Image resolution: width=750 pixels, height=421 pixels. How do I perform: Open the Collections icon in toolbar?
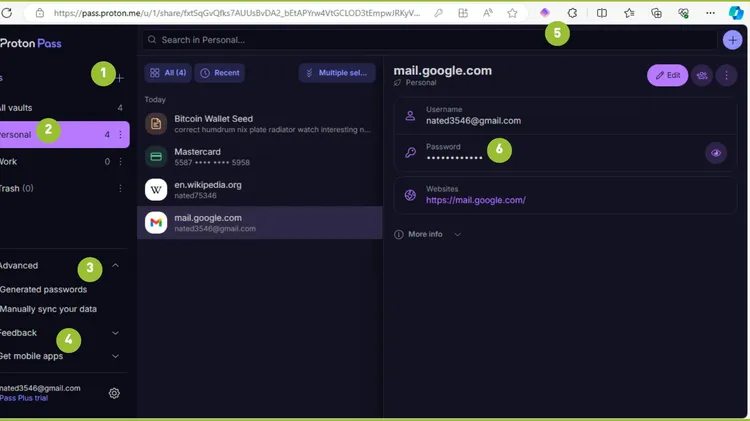point(656,13)
